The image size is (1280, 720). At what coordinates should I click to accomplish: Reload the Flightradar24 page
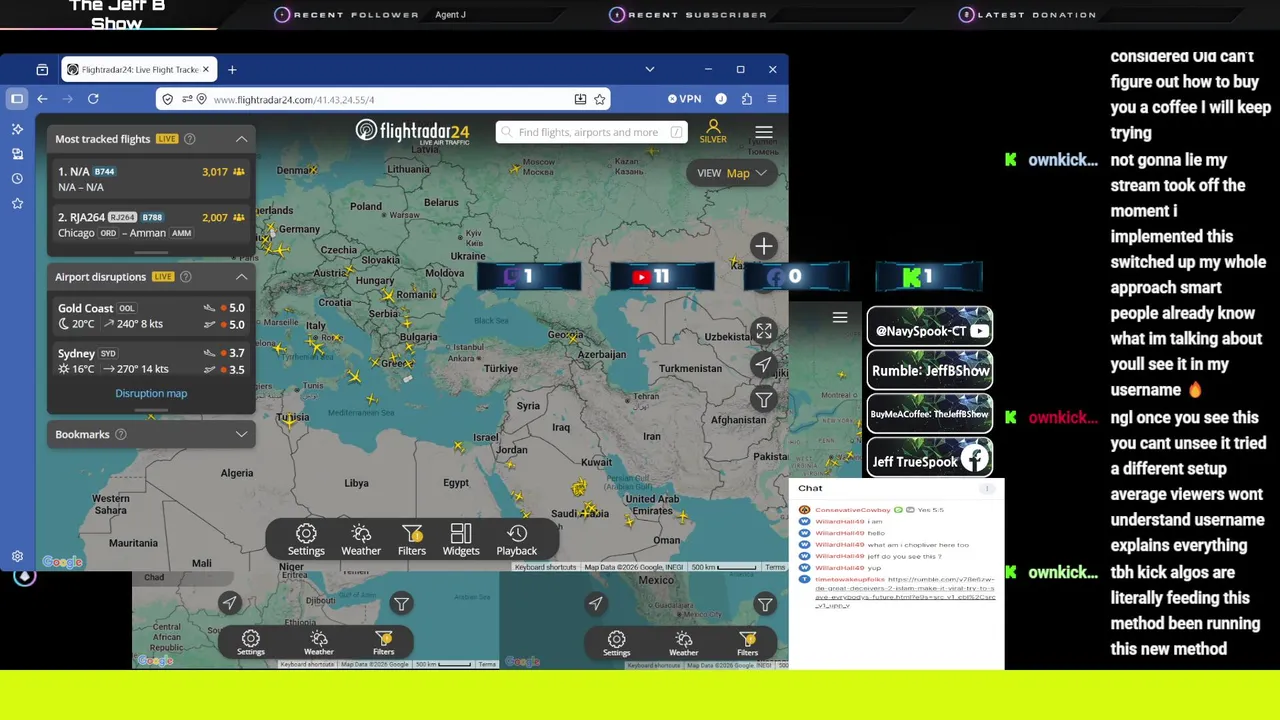point(93,99)
